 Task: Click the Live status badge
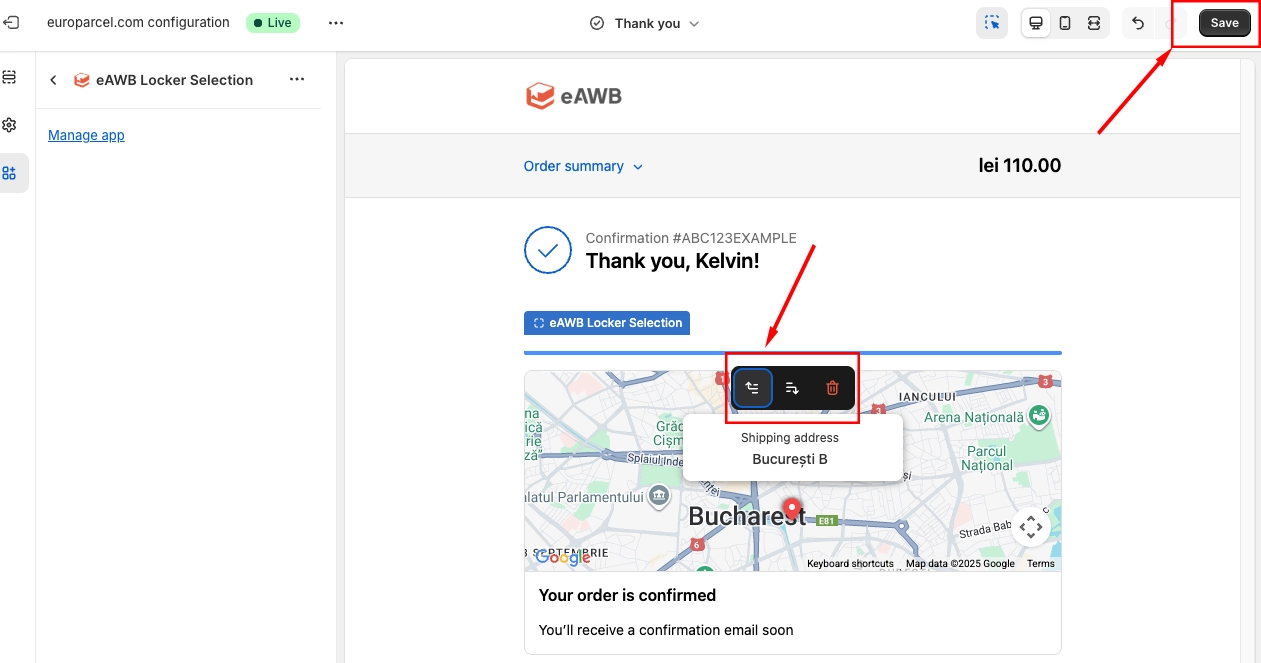click(273, 23)
